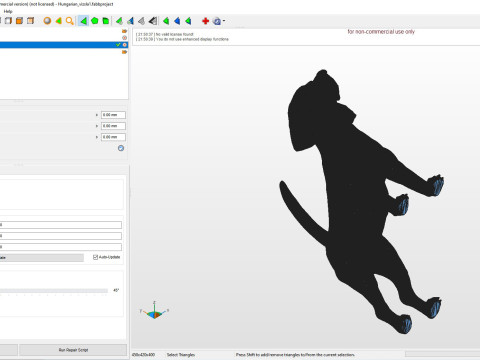Click the solid blue triangle toolbar icon
This screenshot has width=480, height=360.
177,21
